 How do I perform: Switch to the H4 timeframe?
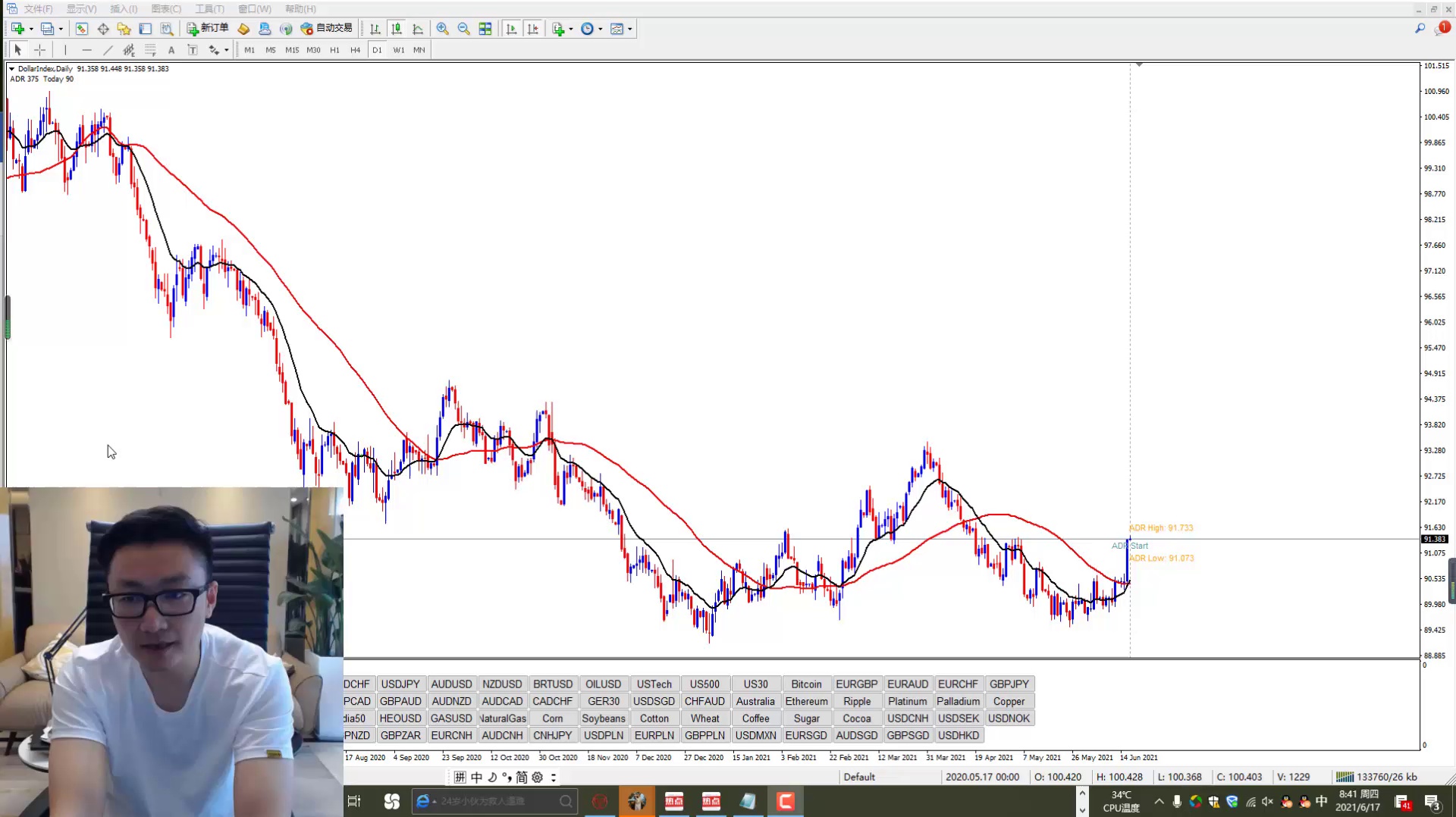point(355,50)
